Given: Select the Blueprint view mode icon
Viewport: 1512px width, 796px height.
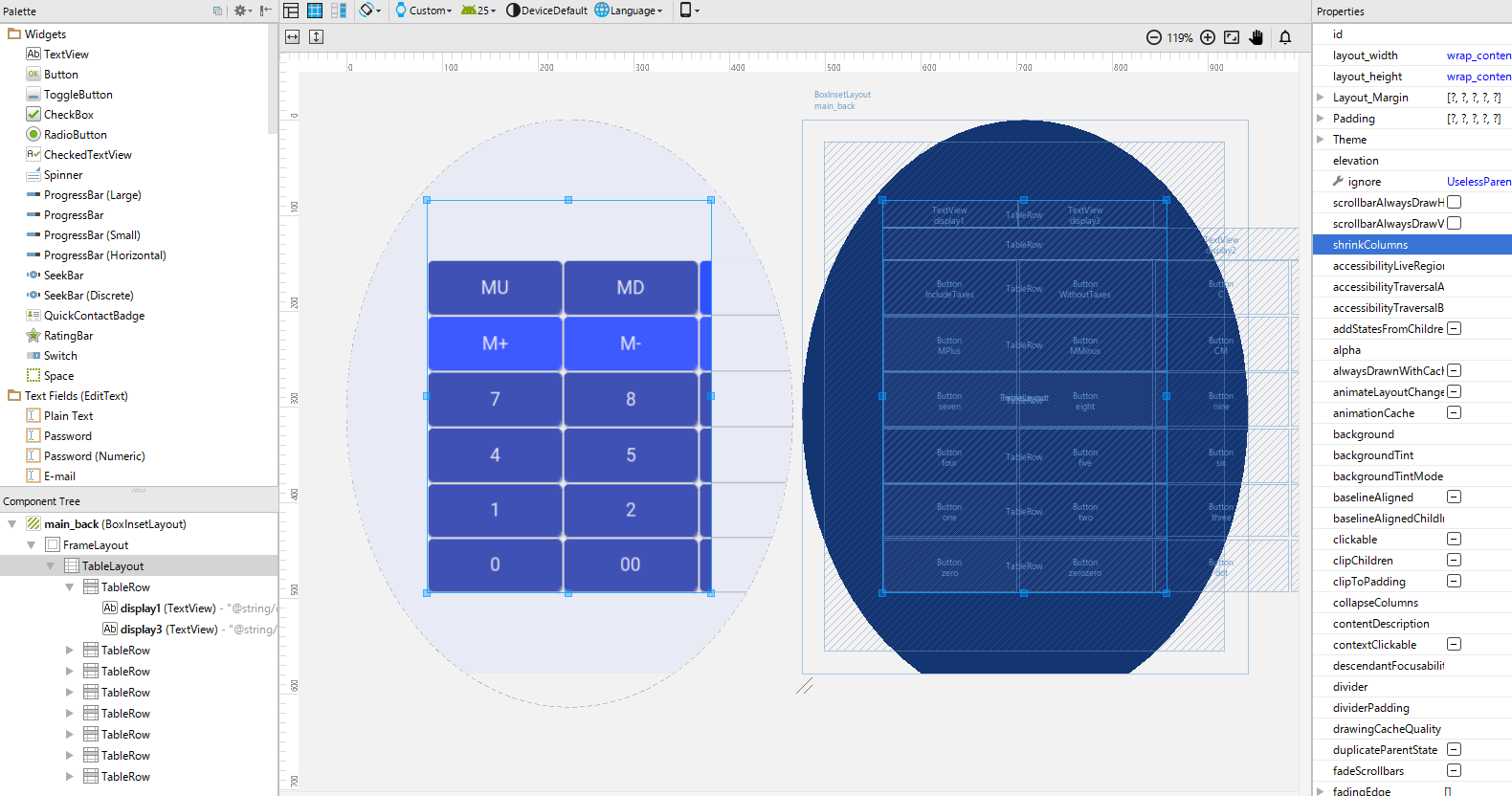Looking at the screenshot, I should [x=314, y=11].
